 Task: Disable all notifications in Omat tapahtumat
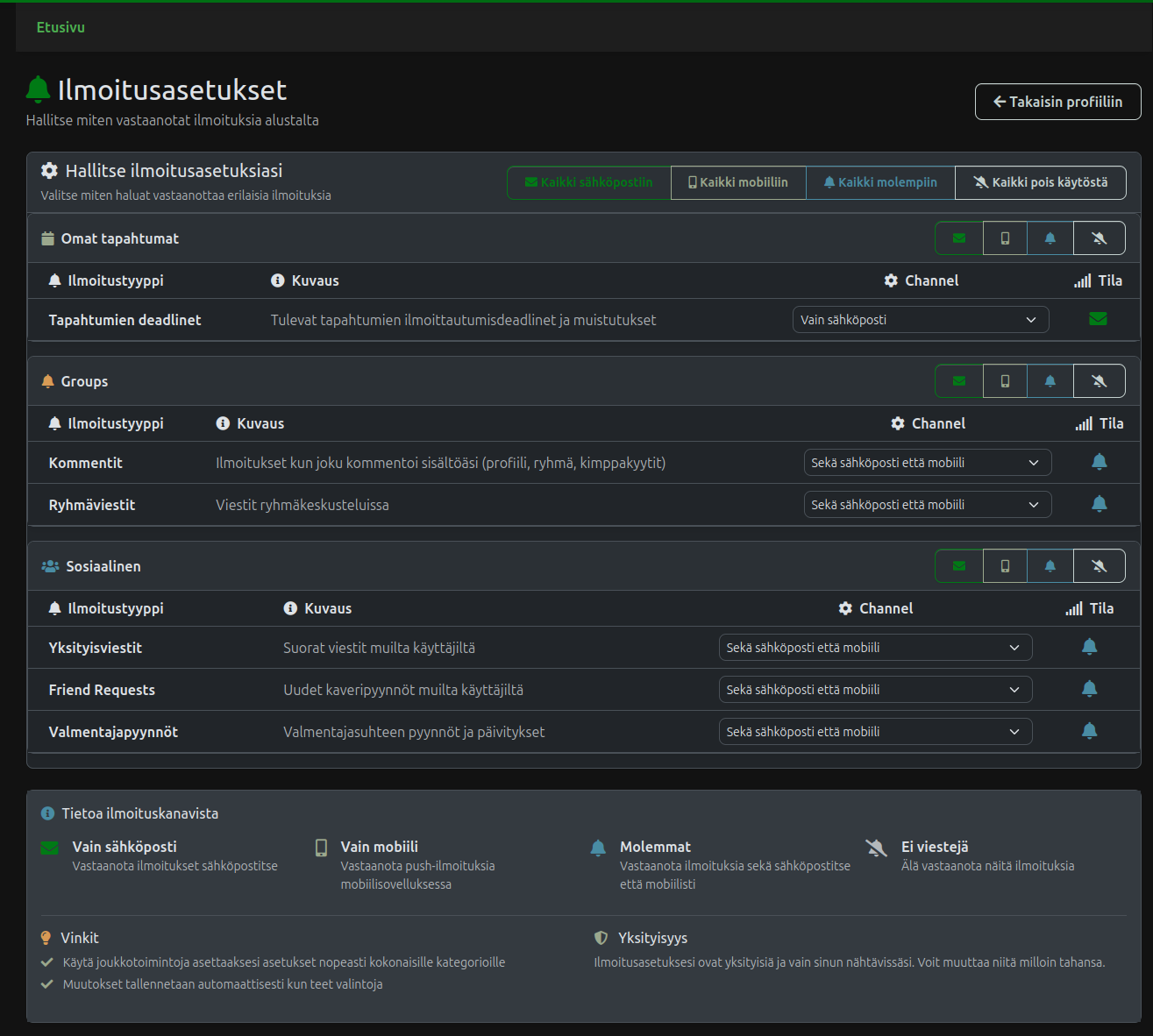tap(1099, 238)
